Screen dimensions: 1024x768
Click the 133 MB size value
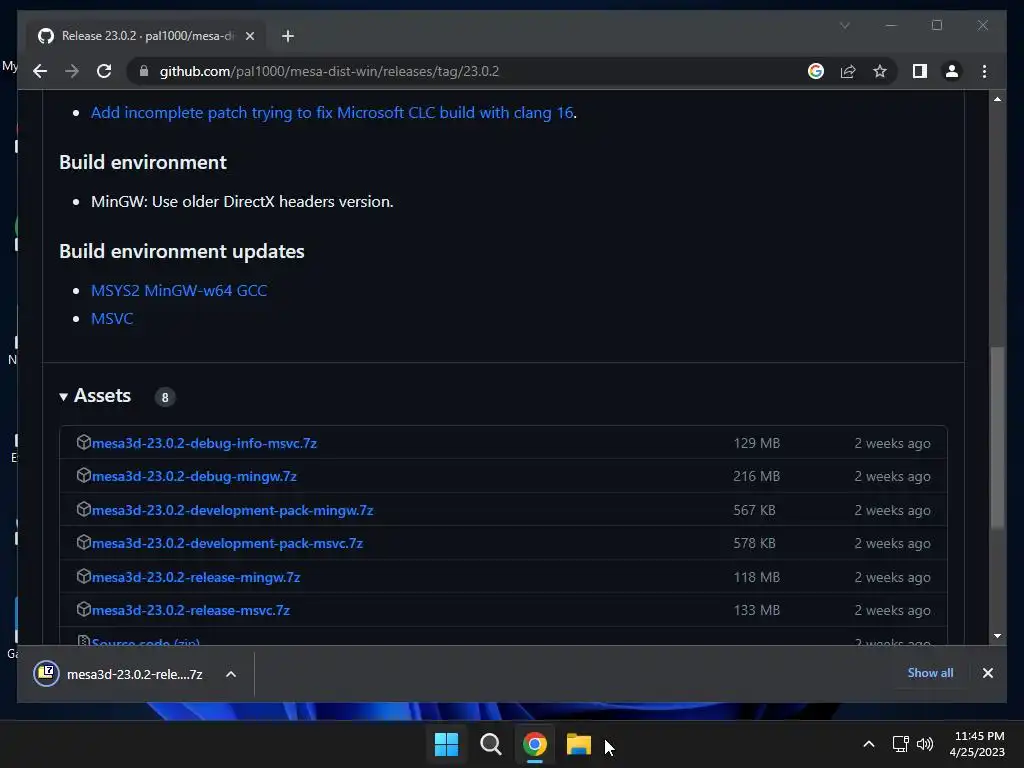click(x=756, y=611)
